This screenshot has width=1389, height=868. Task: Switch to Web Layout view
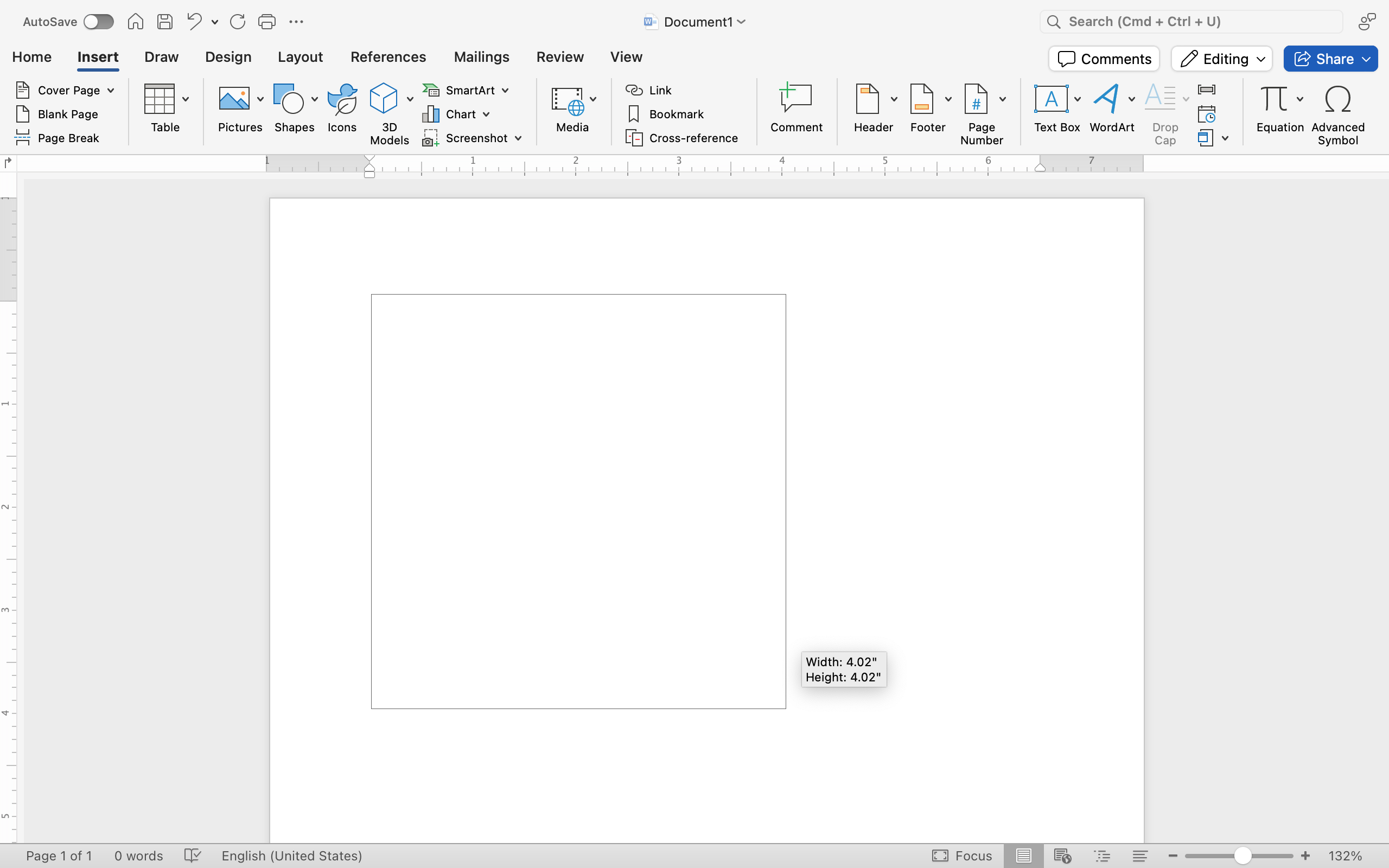point(1062,856)
